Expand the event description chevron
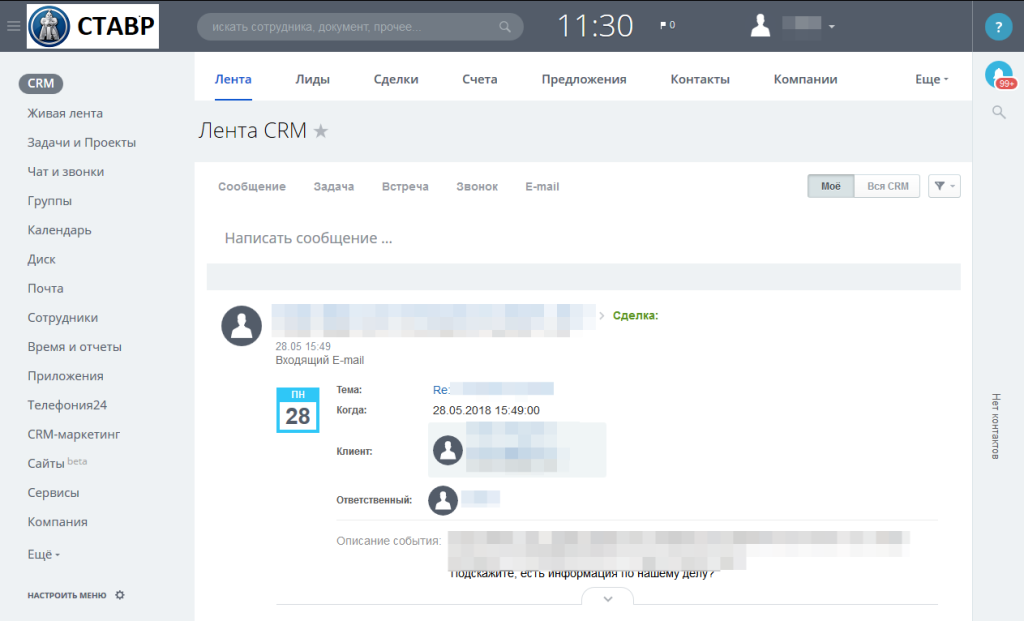Screen dimensions: 1024x621 tap(607, 598)
